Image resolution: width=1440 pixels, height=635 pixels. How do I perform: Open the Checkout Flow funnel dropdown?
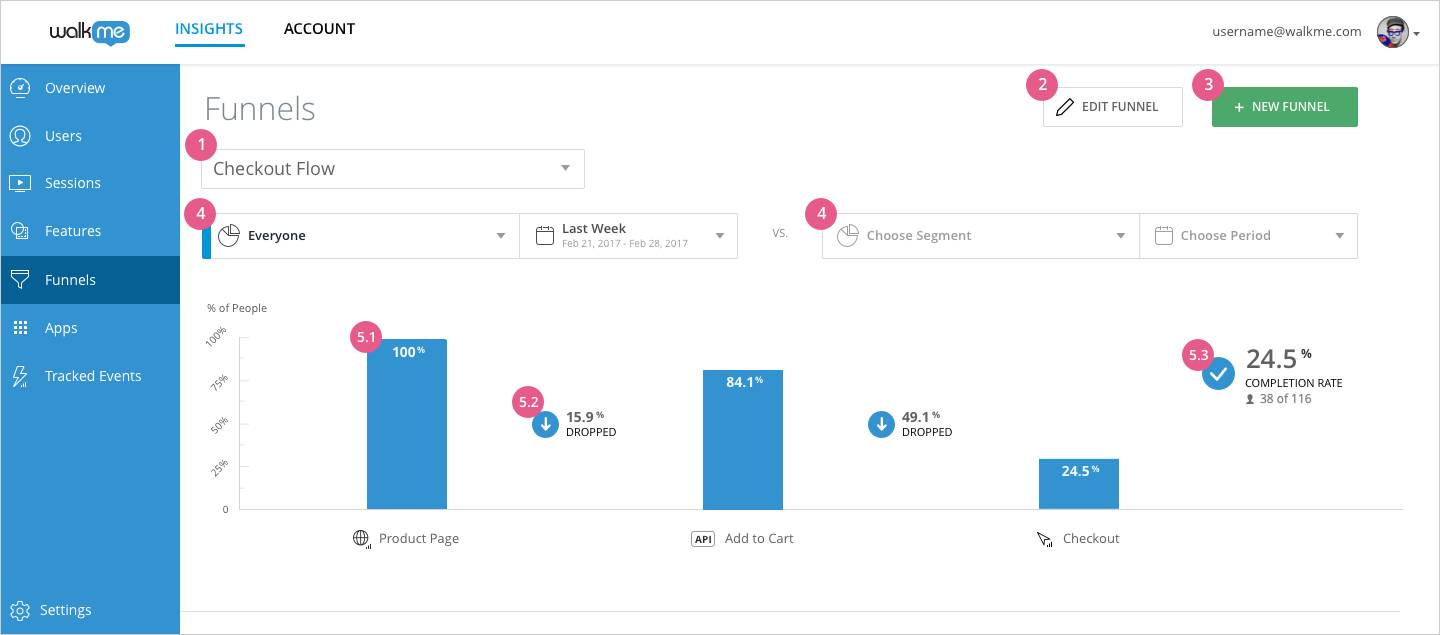(x=392, y=168)
